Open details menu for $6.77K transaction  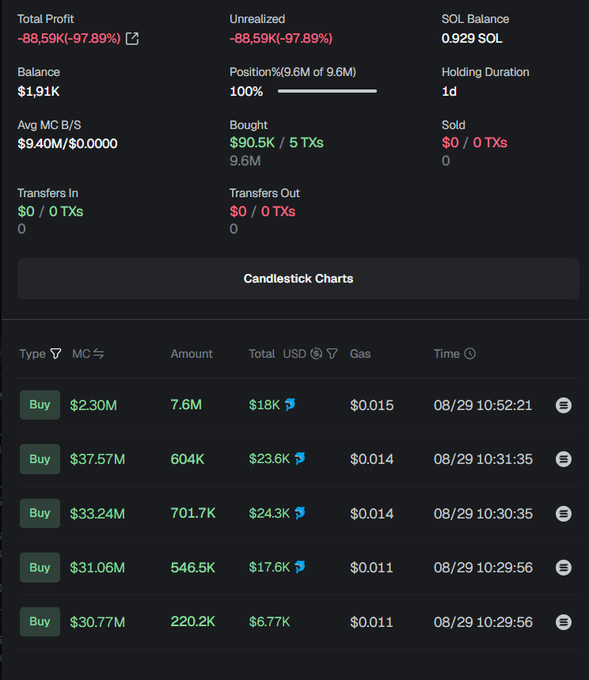point(563,622)
